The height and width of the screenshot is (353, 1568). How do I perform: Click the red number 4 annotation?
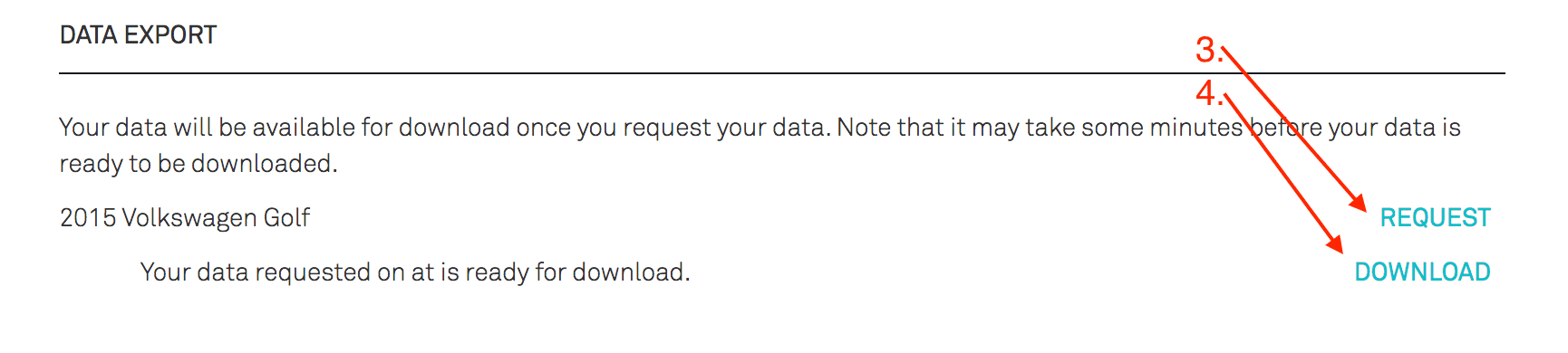point(1207,93)
